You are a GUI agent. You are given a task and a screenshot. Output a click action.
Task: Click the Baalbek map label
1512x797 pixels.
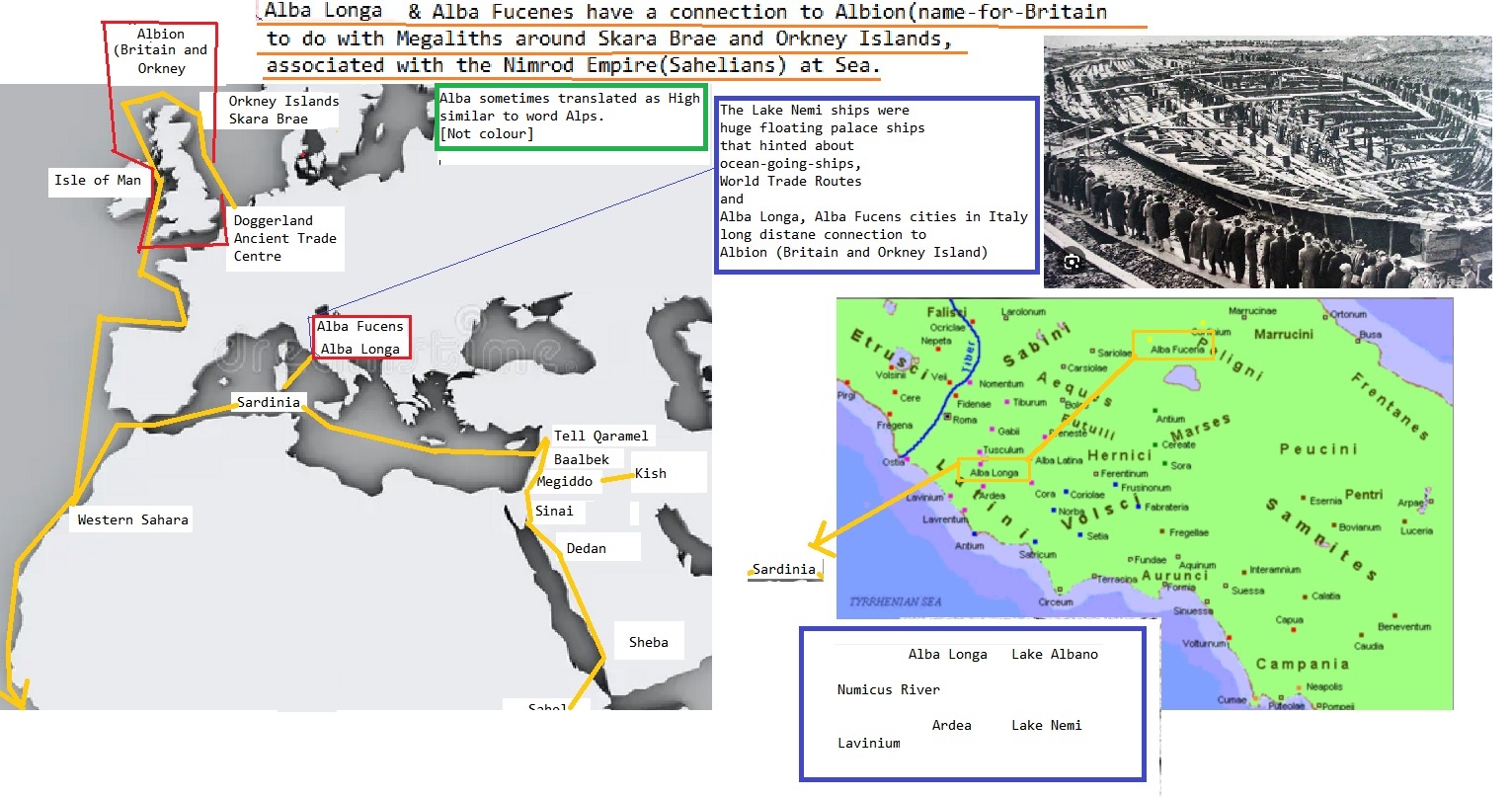click(581, 459)
